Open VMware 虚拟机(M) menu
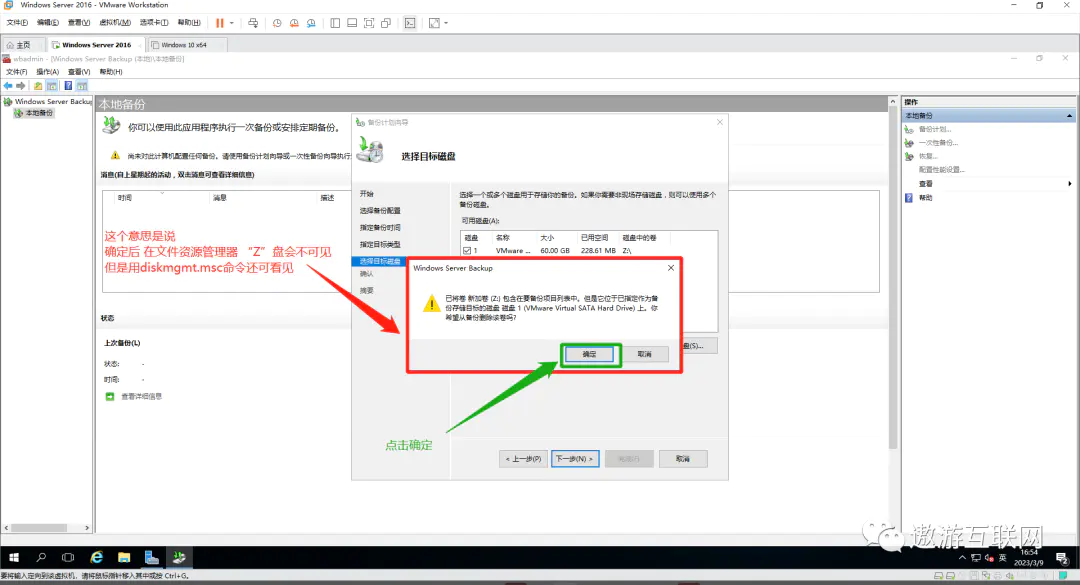The width and height of the screenshot is (1080, 585). coord(115,23)
